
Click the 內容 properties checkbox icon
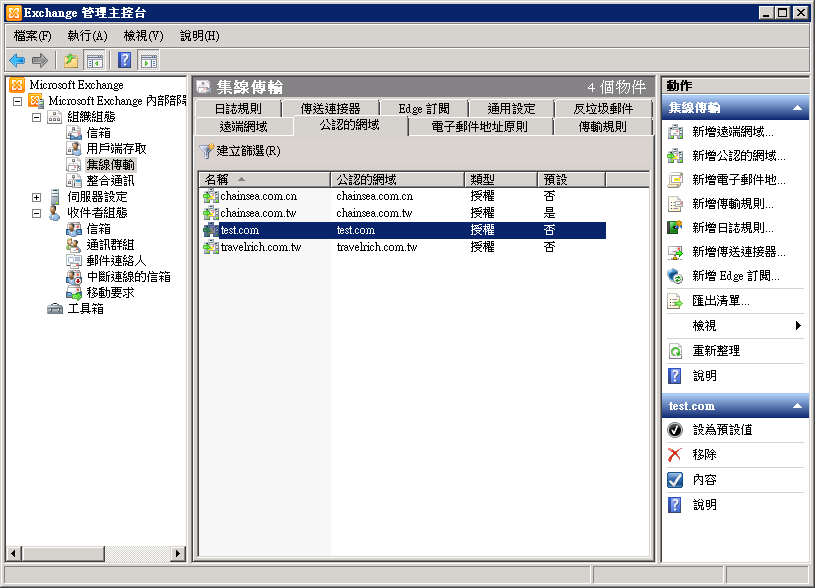click(x=675, y=480)
